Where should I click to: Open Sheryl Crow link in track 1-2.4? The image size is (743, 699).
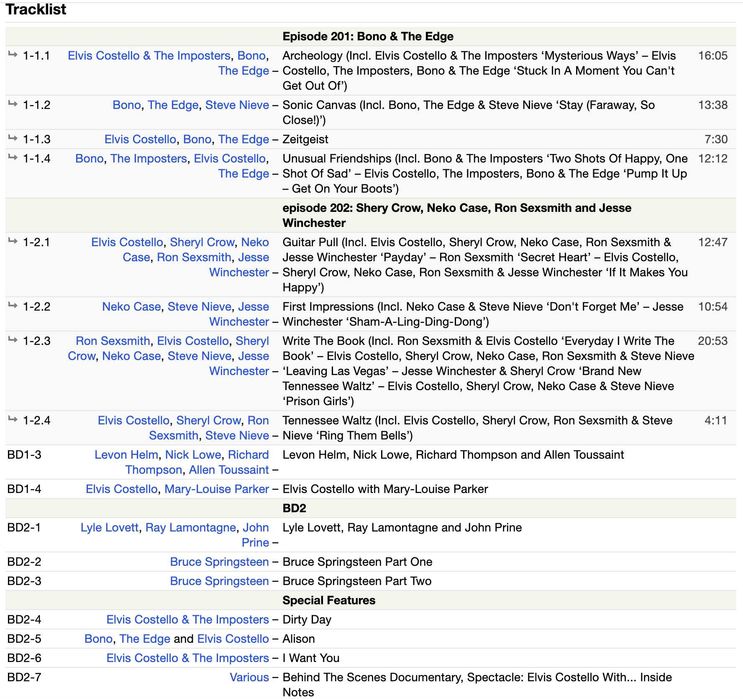208,420
